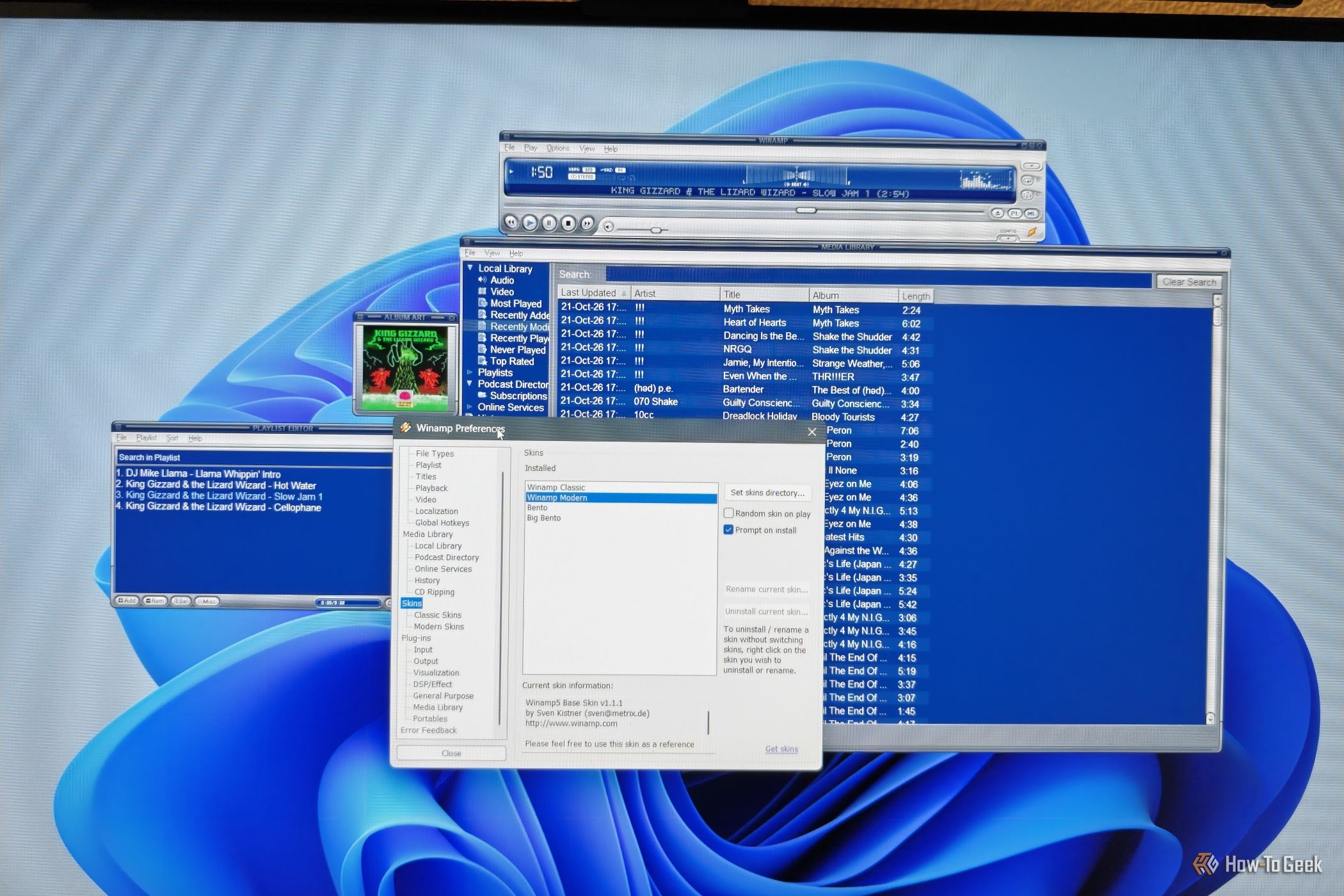
Task: Click the Eject open-file button in Winamp
Action: pyautogui.click(x=998, y=213)
